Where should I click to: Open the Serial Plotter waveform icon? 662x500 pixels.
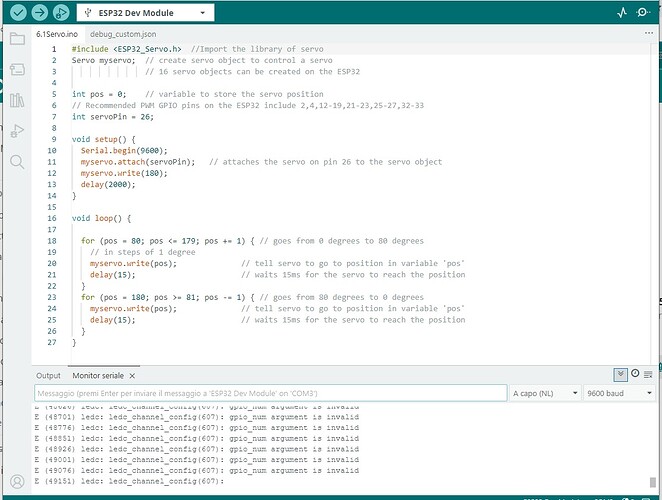(x=621, y=13)
